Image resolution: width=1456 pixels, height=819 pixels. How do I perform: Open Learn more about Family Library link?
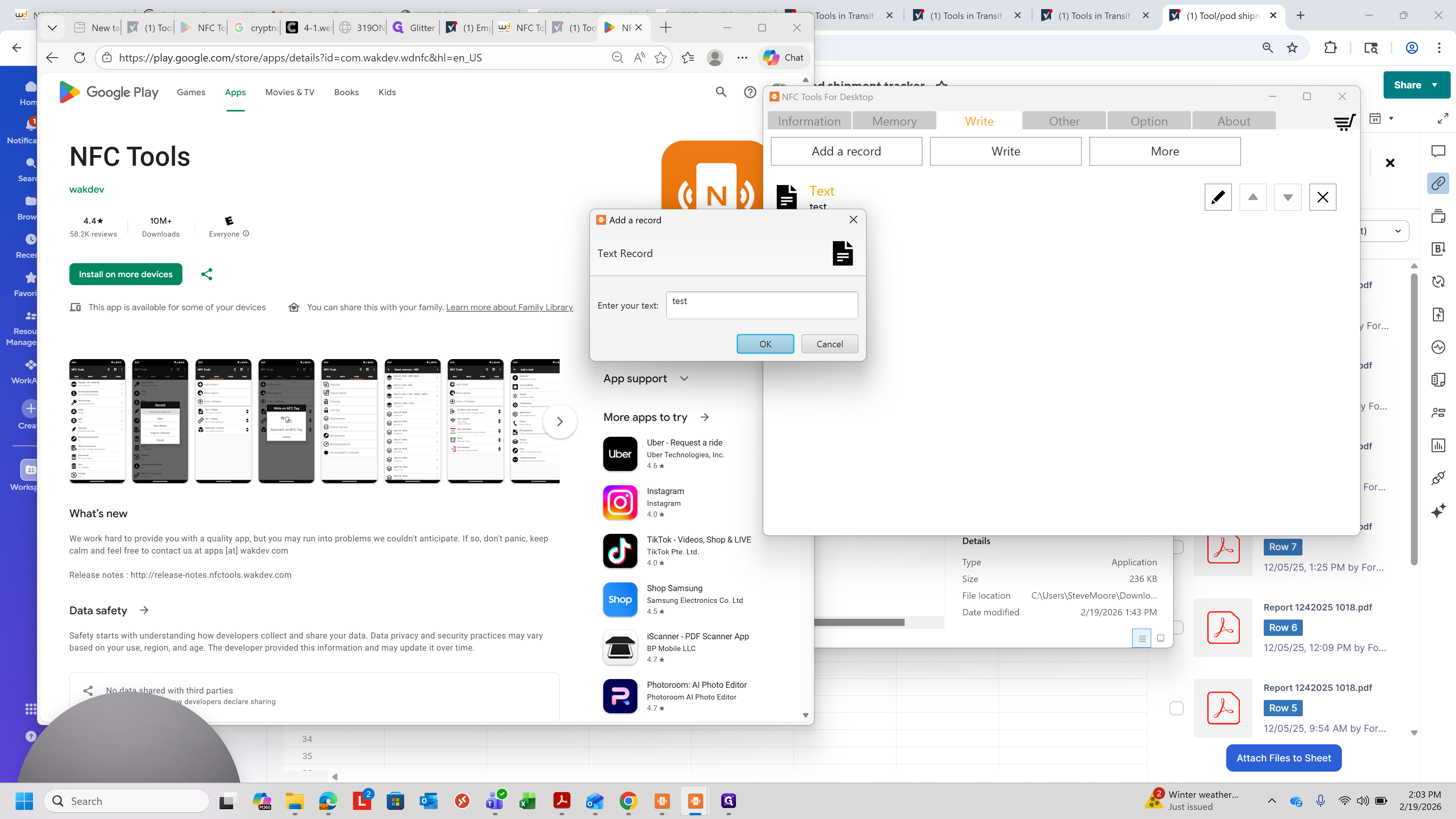(x=509, y=308)
